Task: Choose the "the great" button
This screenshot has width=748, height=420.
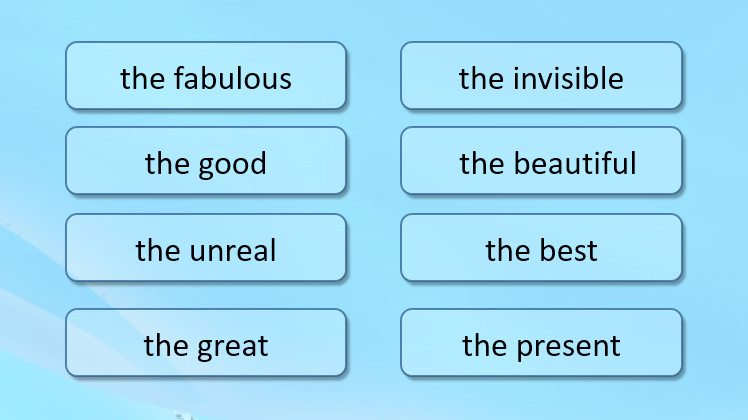Action: (206, 343)
